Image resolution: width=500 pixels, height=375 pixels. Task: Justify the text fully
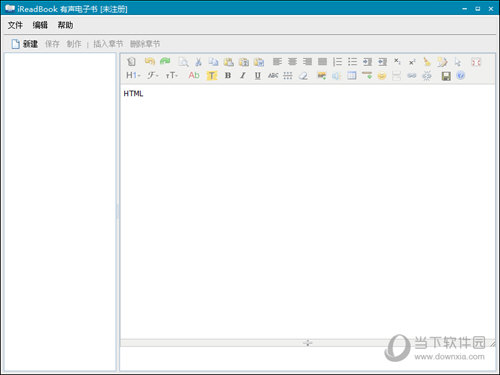(322, 62)
